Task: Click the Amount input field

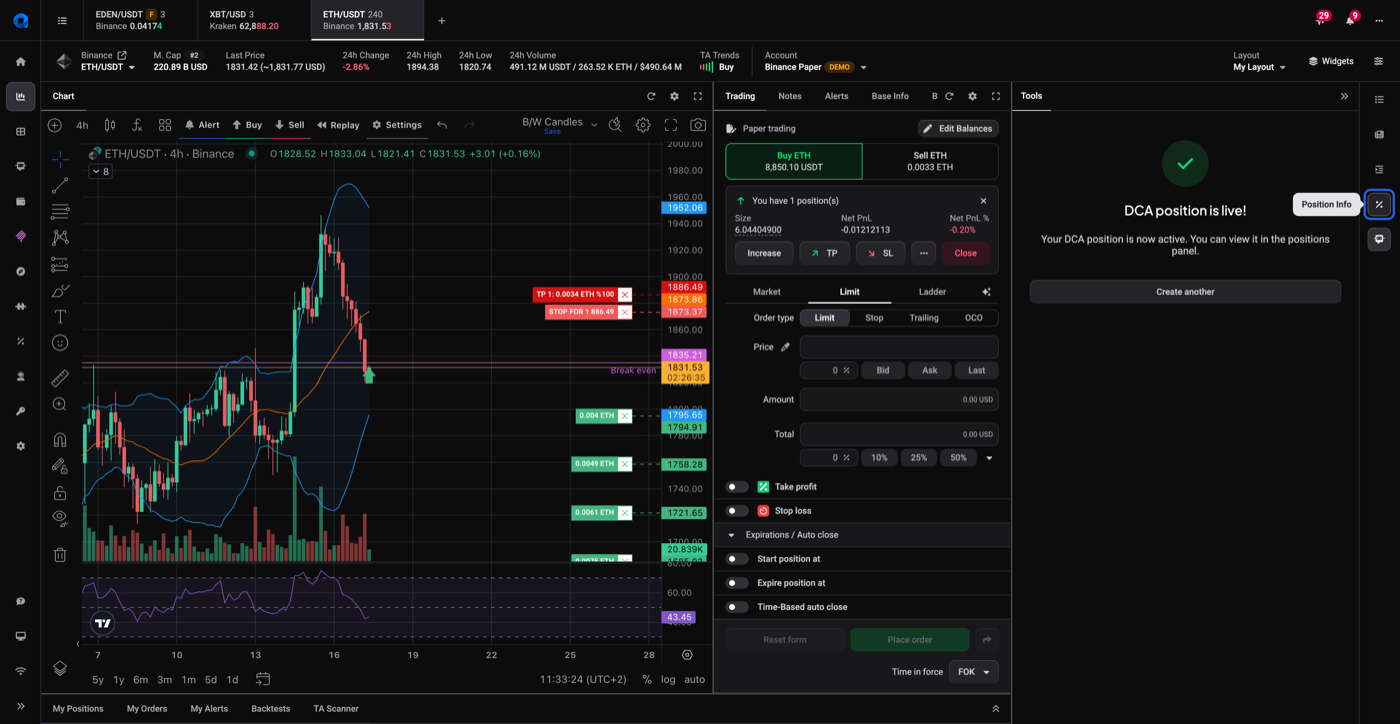Action: (899, 399)
